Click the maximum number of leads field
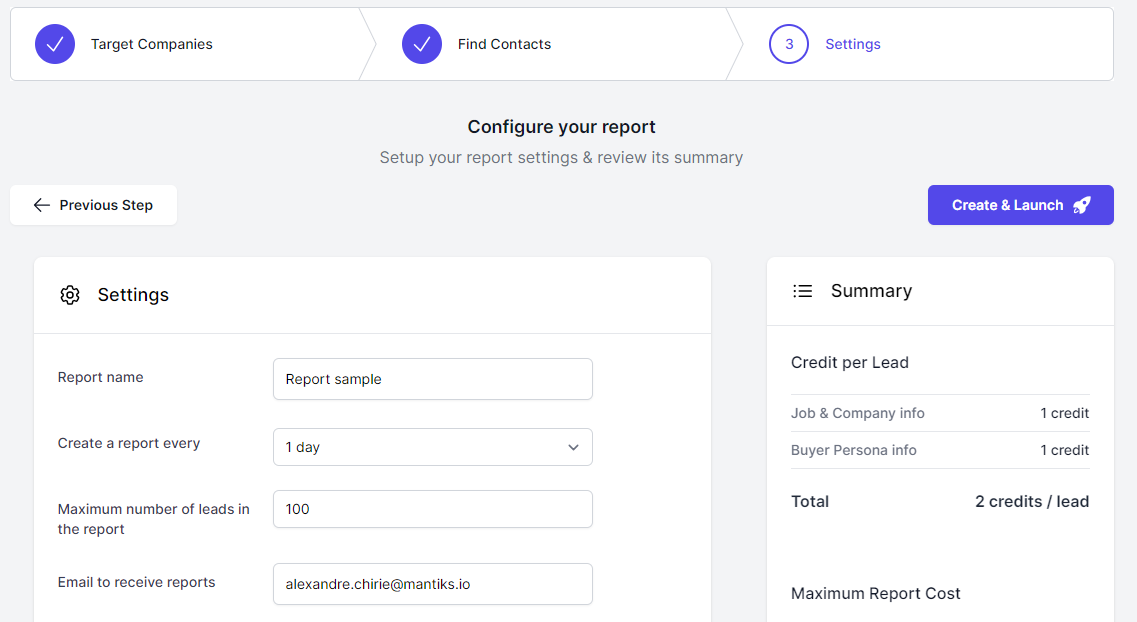 coord(432,509)
